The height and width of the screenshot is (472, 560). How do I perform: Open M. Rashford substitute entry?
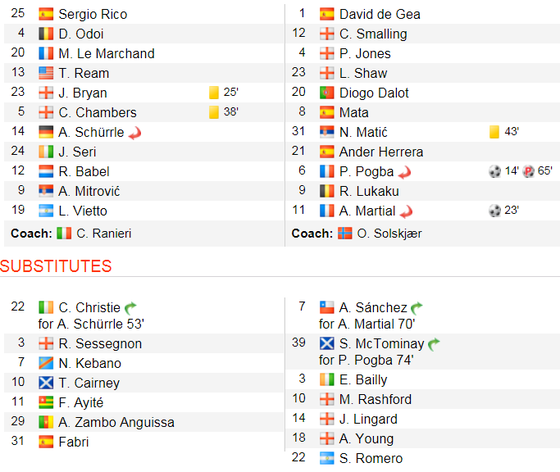point(375,399)
